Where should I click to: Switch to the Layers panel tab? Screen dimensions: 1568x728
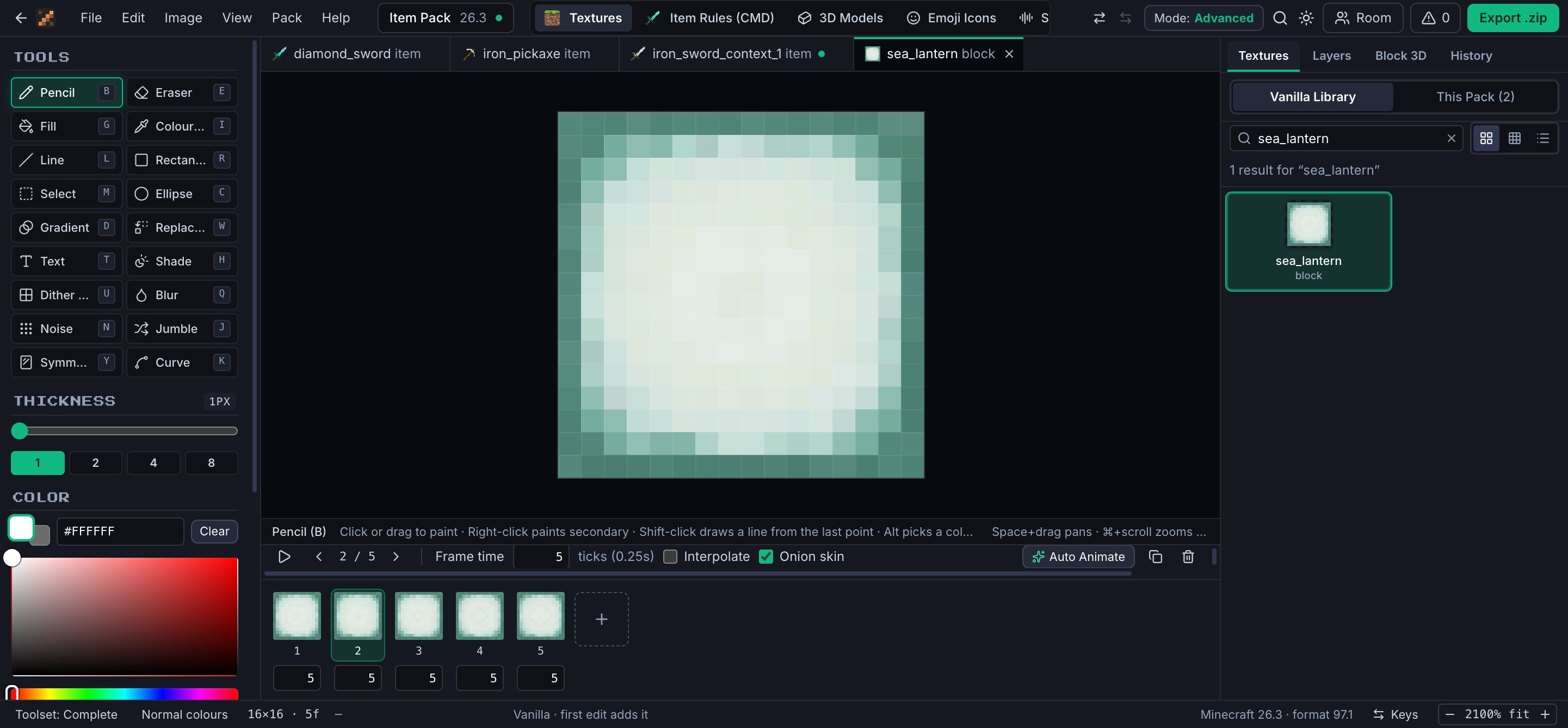tap(1331, 55)
